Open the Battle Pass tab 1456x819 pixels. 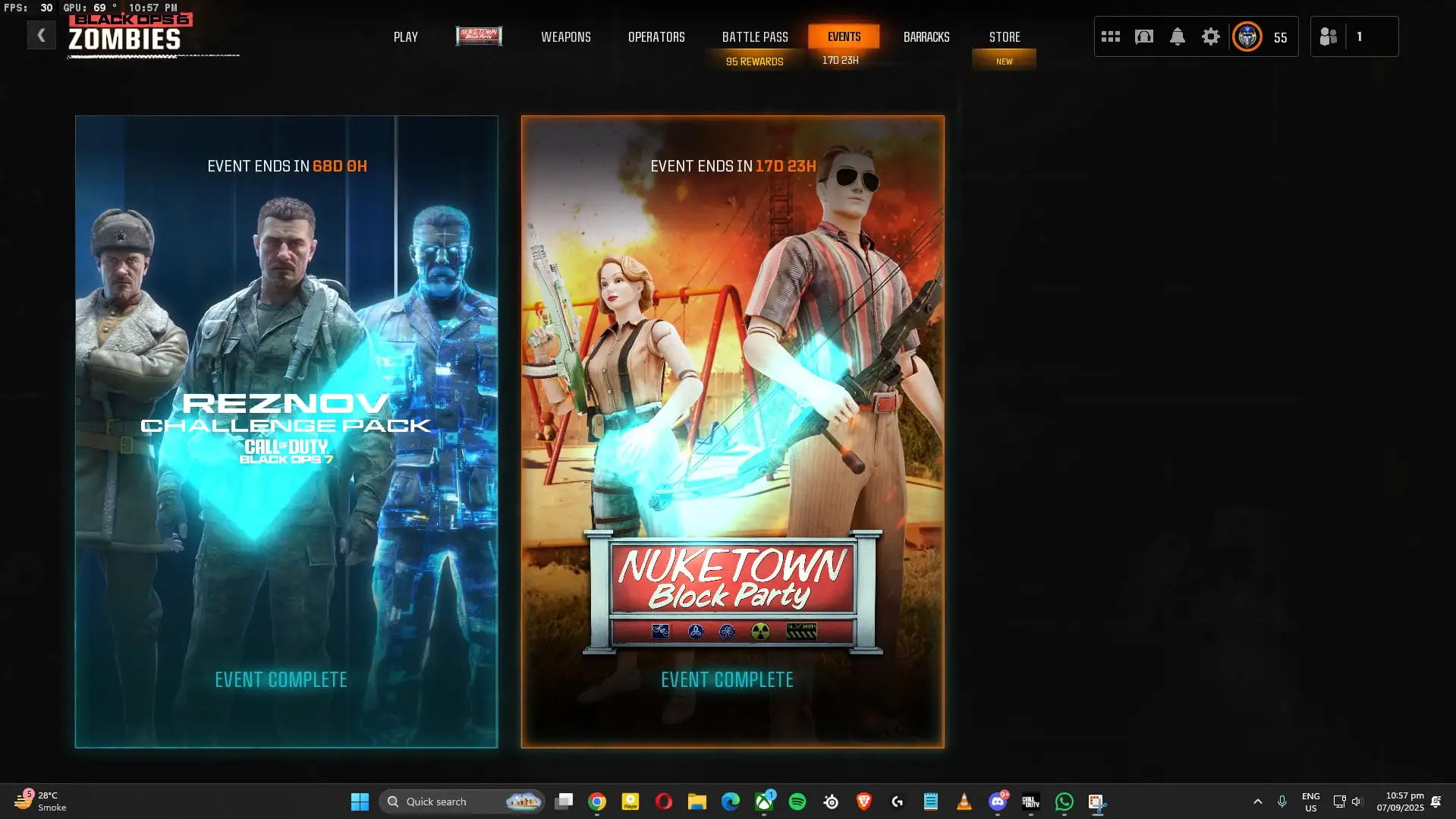(754, 36)
